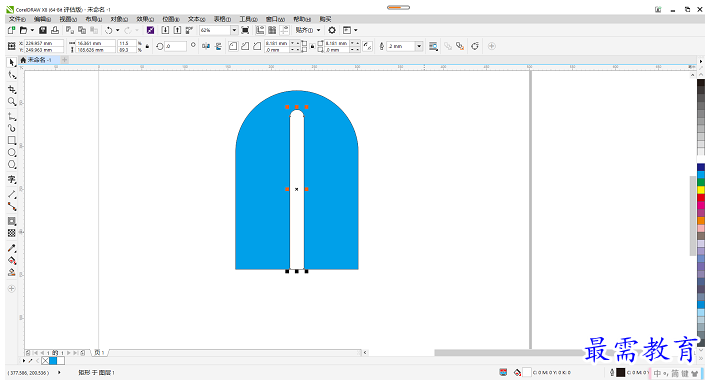Select the Zoom magnifier tool
Screen dimensions: 706x381
click(12, 102)
